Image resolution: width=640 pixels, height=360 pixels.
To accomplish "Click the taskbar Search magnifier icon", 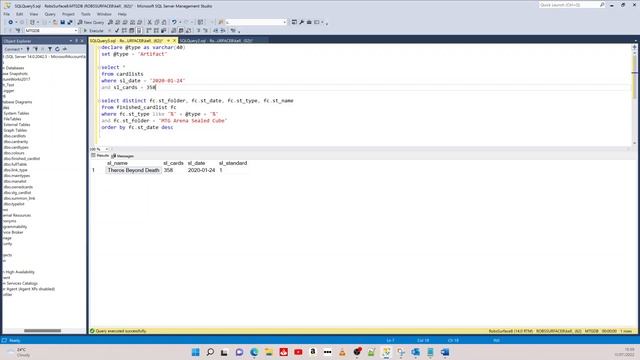I will coord(210,352).
